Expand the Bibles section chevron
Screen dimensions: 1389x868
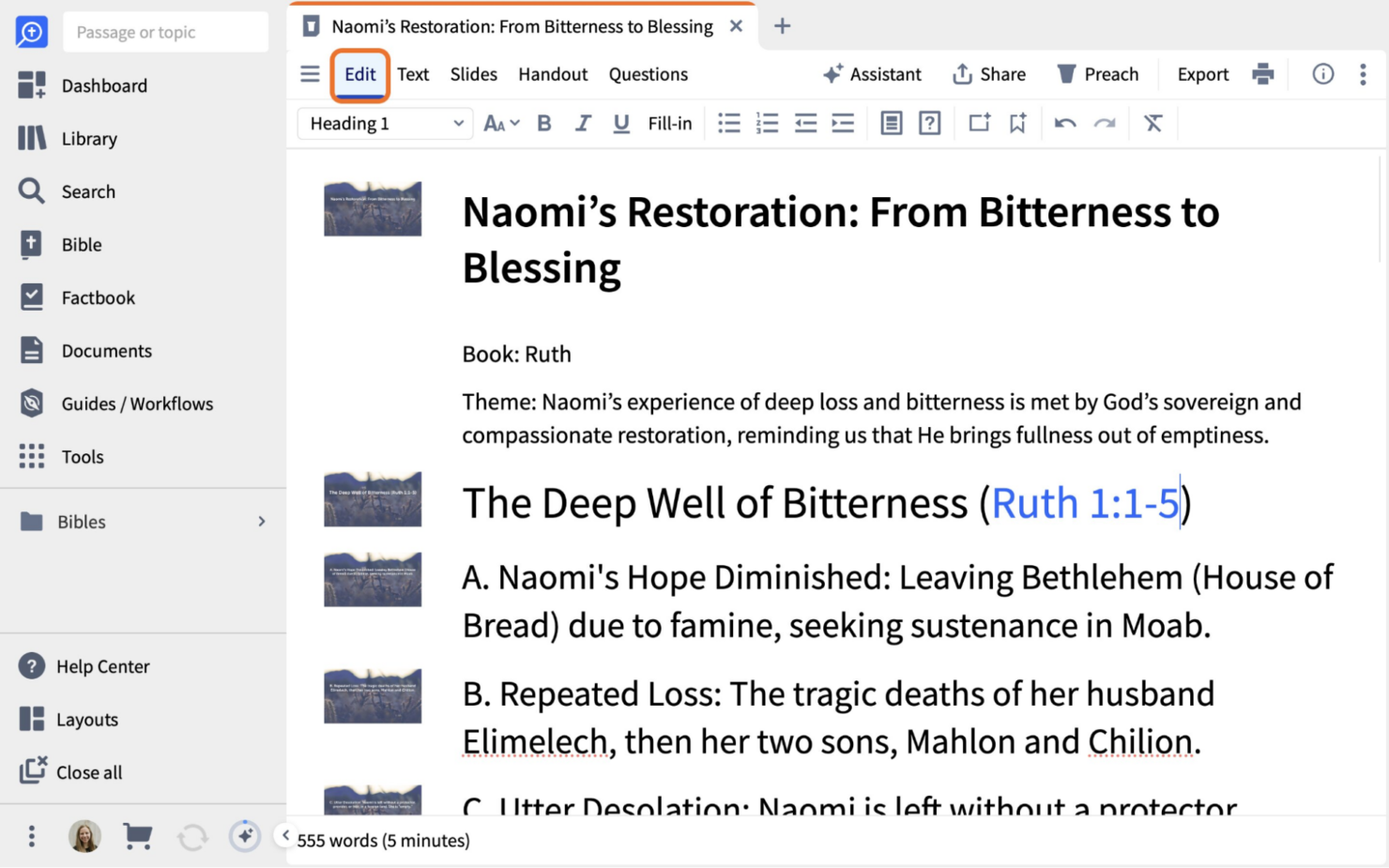tap(262, 522)
